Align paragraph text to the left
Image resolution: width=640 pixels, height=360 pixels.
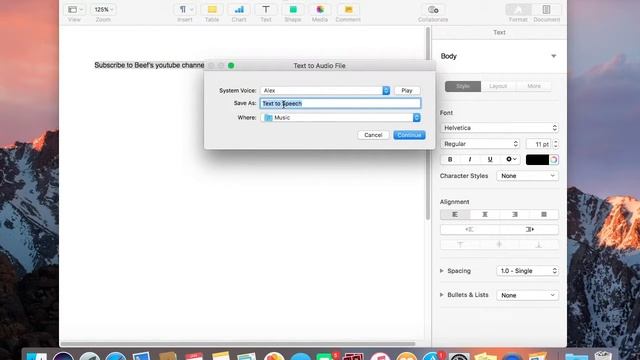click(455, 214)
